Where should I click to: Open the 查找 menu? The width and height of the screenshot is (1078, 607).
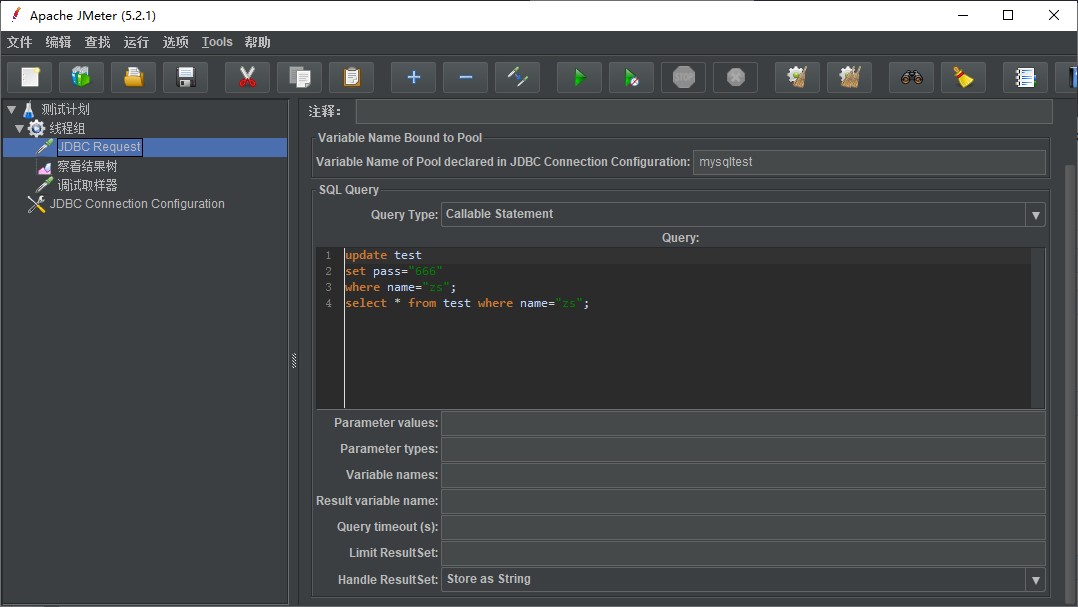tap(98, 42)
